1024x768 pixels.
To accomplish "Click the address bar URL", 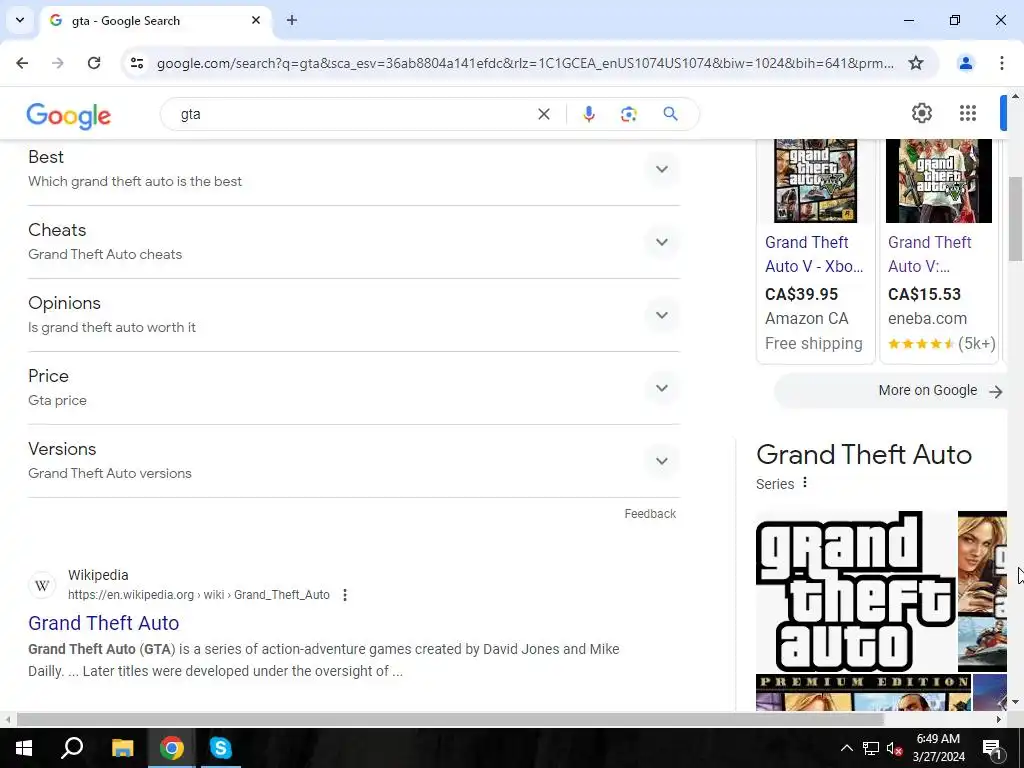I will [x=525, y=63].
